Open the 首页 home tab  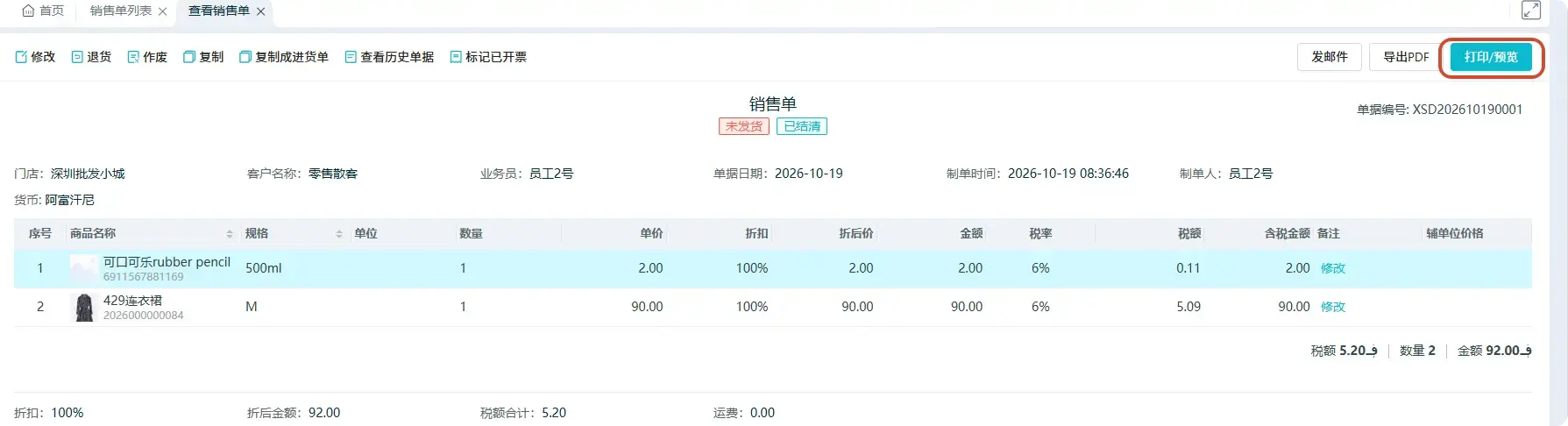(x=43, y=11)
